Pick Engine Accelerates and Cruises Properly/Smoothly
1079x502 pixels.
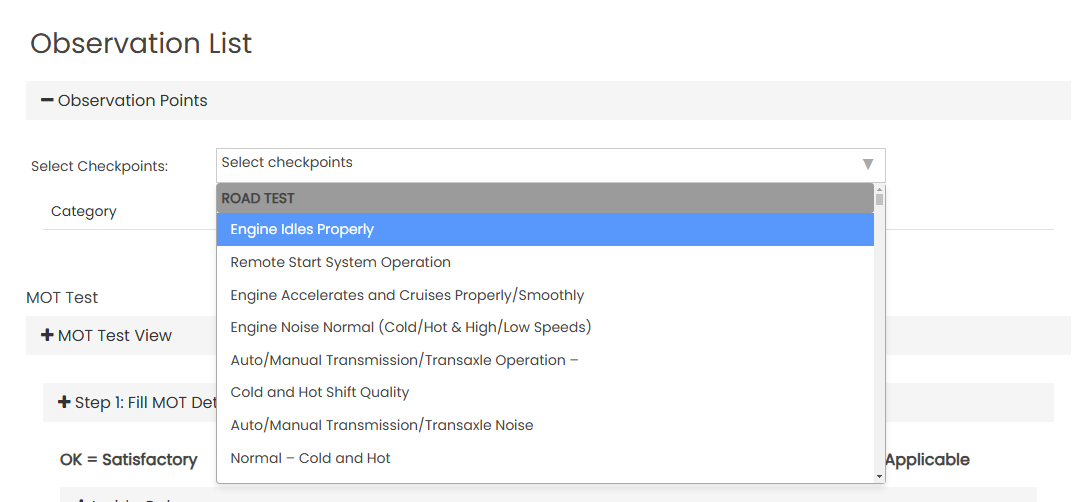click(x=407, y=295)
